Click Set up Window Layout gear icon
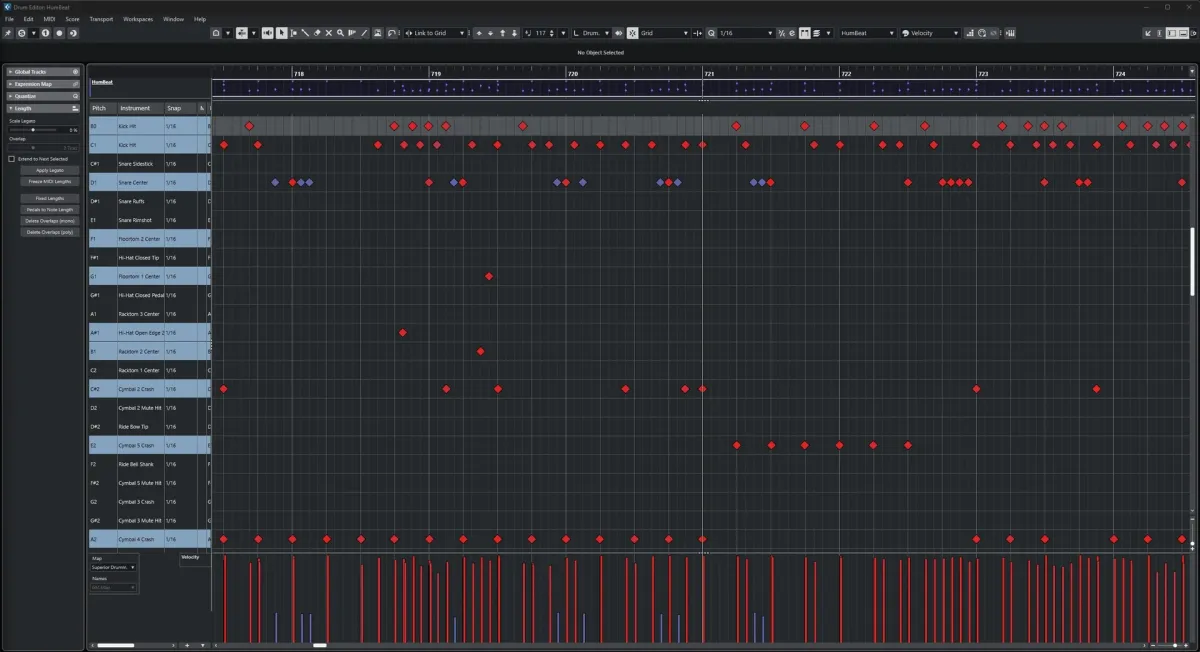 [1194, 33]
